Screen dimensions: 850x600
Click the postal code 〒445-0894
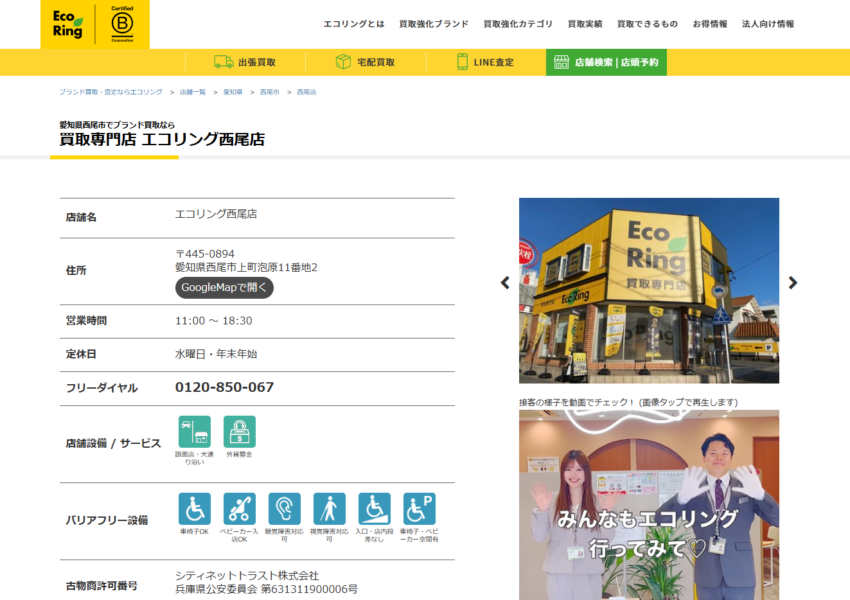click(x=205, y=254)
